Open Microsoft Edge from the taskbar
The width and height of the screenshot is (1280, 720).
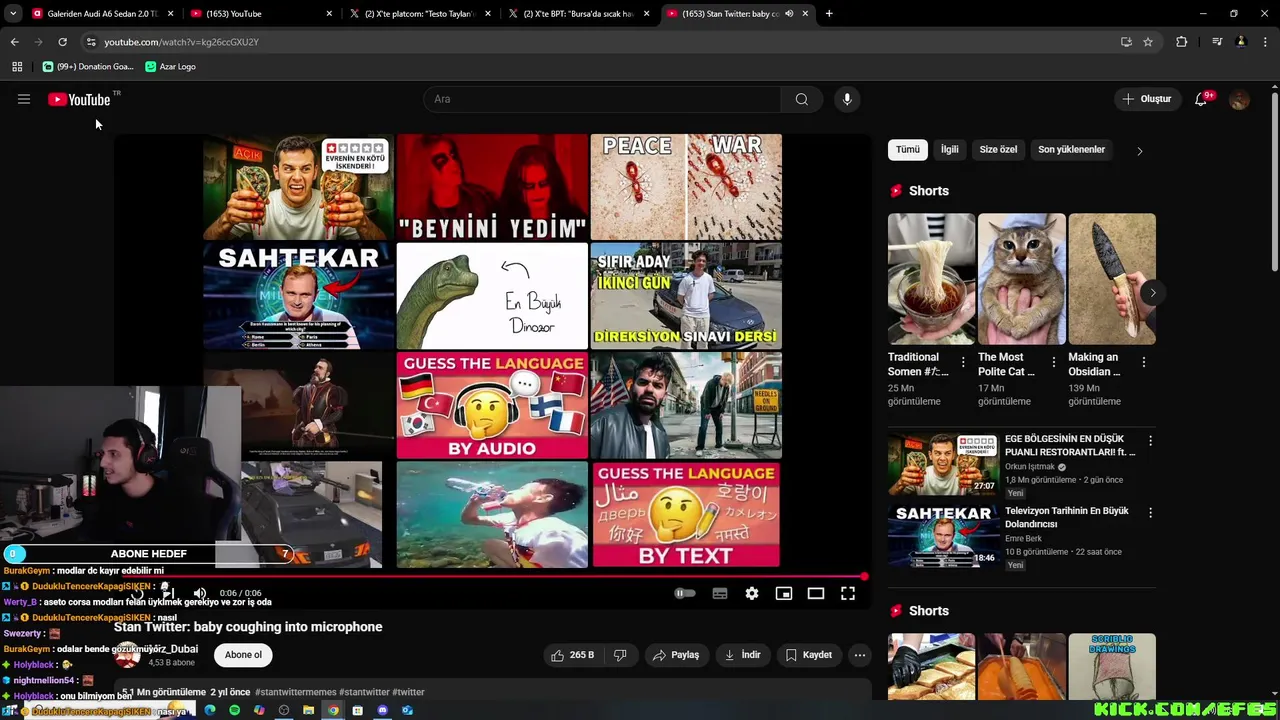[210, 710]
